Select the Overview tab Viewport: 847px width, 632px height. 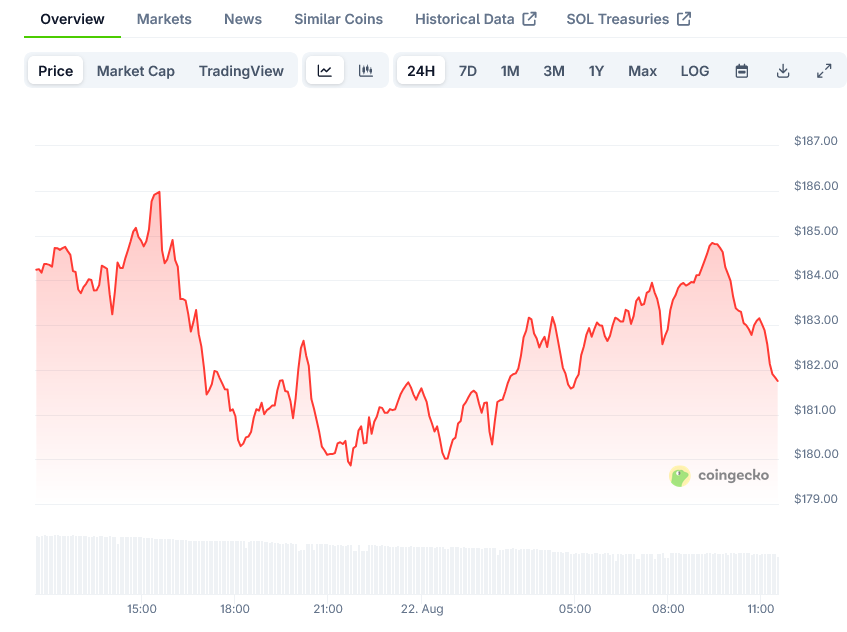tap(72, 19)
